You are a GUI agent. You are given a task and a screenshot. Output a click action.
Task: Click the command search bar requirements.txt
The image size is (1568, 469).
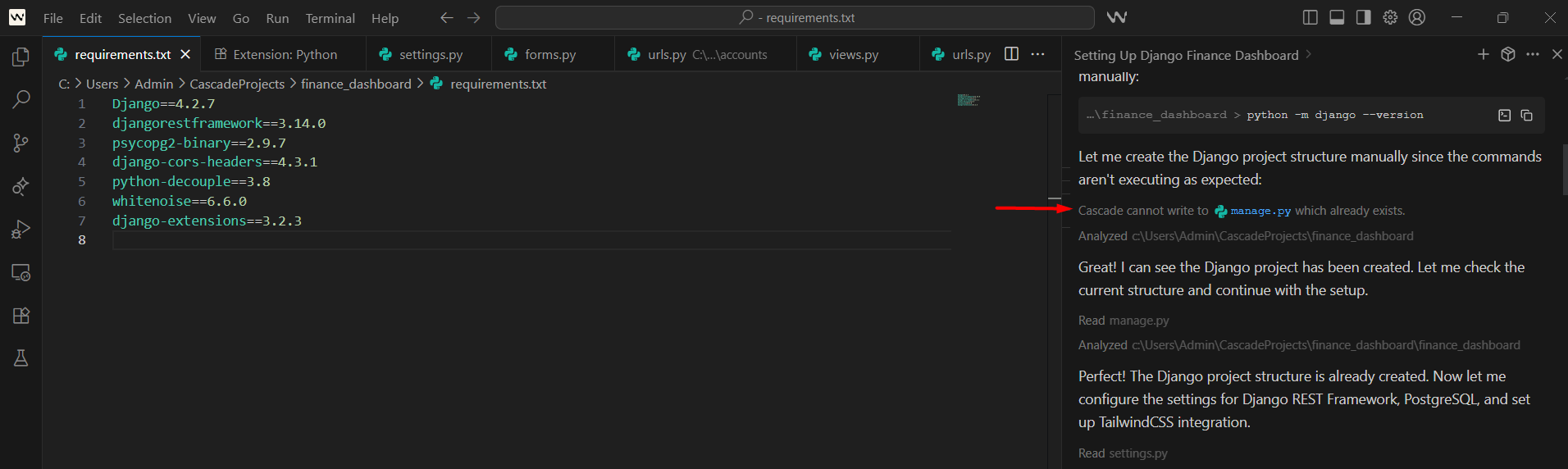click(x=795, y=17)
